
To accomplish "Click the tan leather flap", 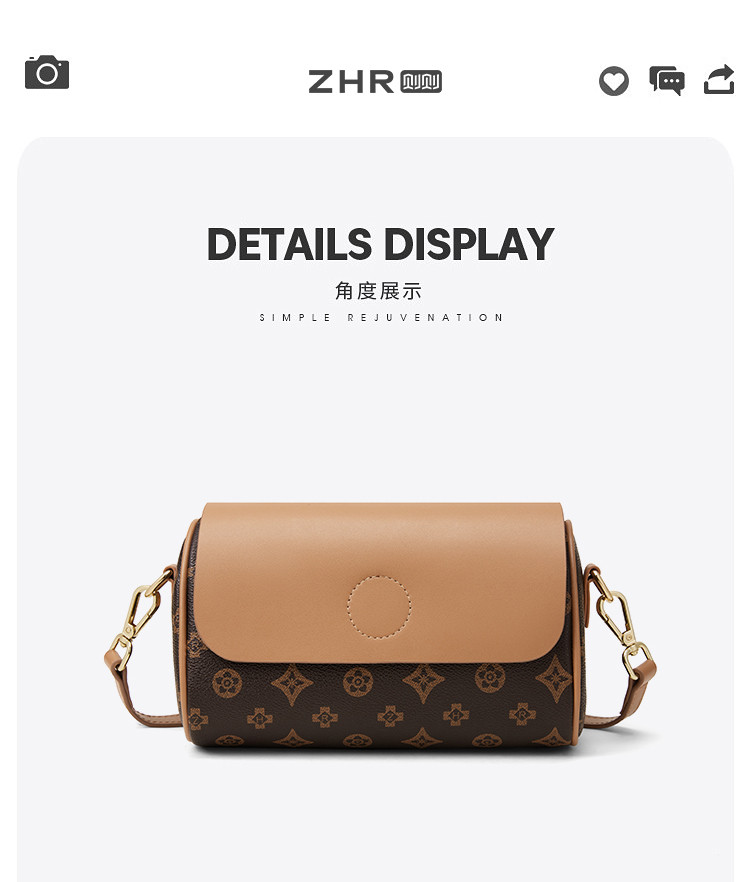I will tap(380, 582).
